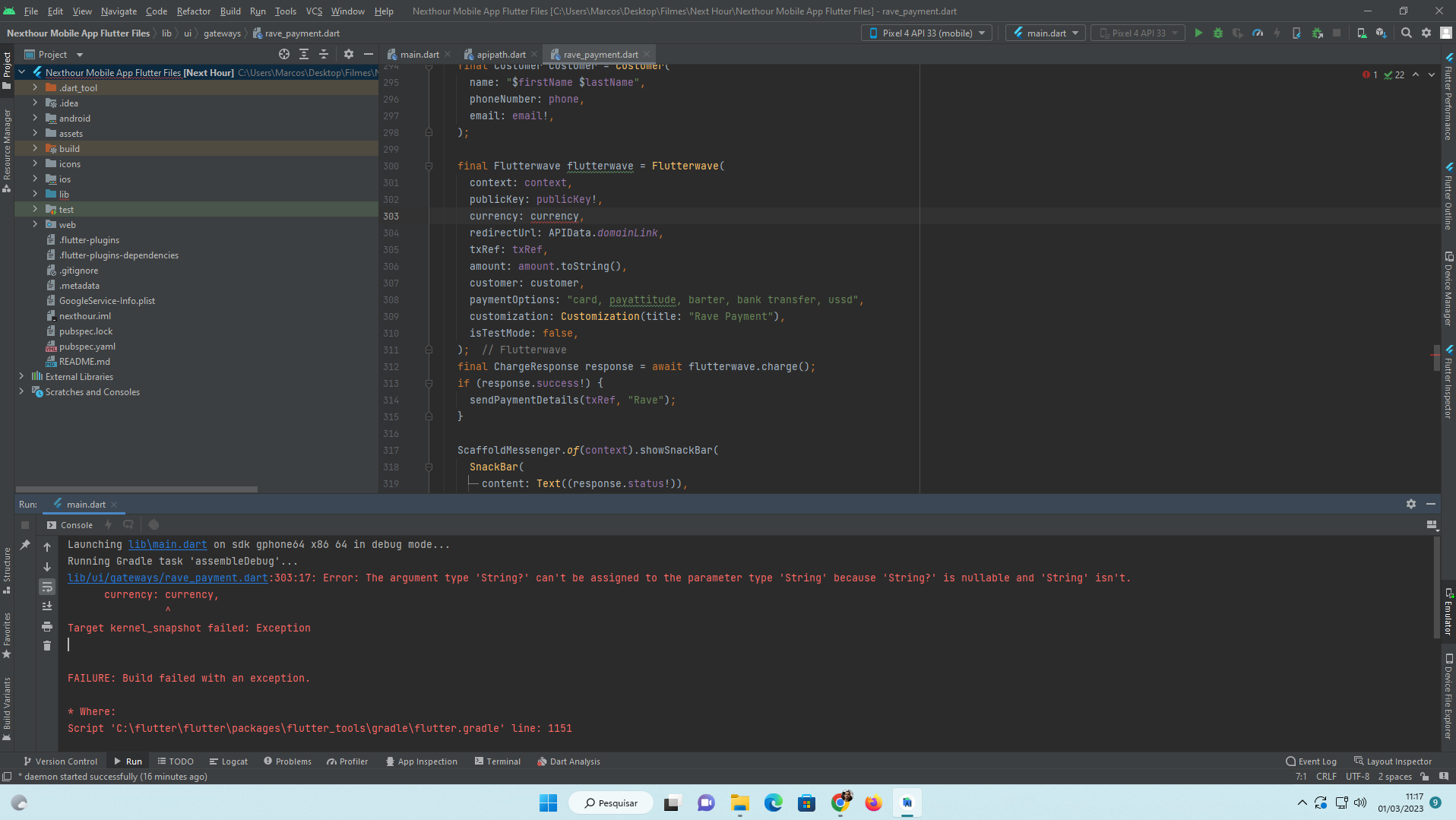Open the Event Log
Image resolution: width=1456 pixels, height=820 pixels.
[1311, 761]
